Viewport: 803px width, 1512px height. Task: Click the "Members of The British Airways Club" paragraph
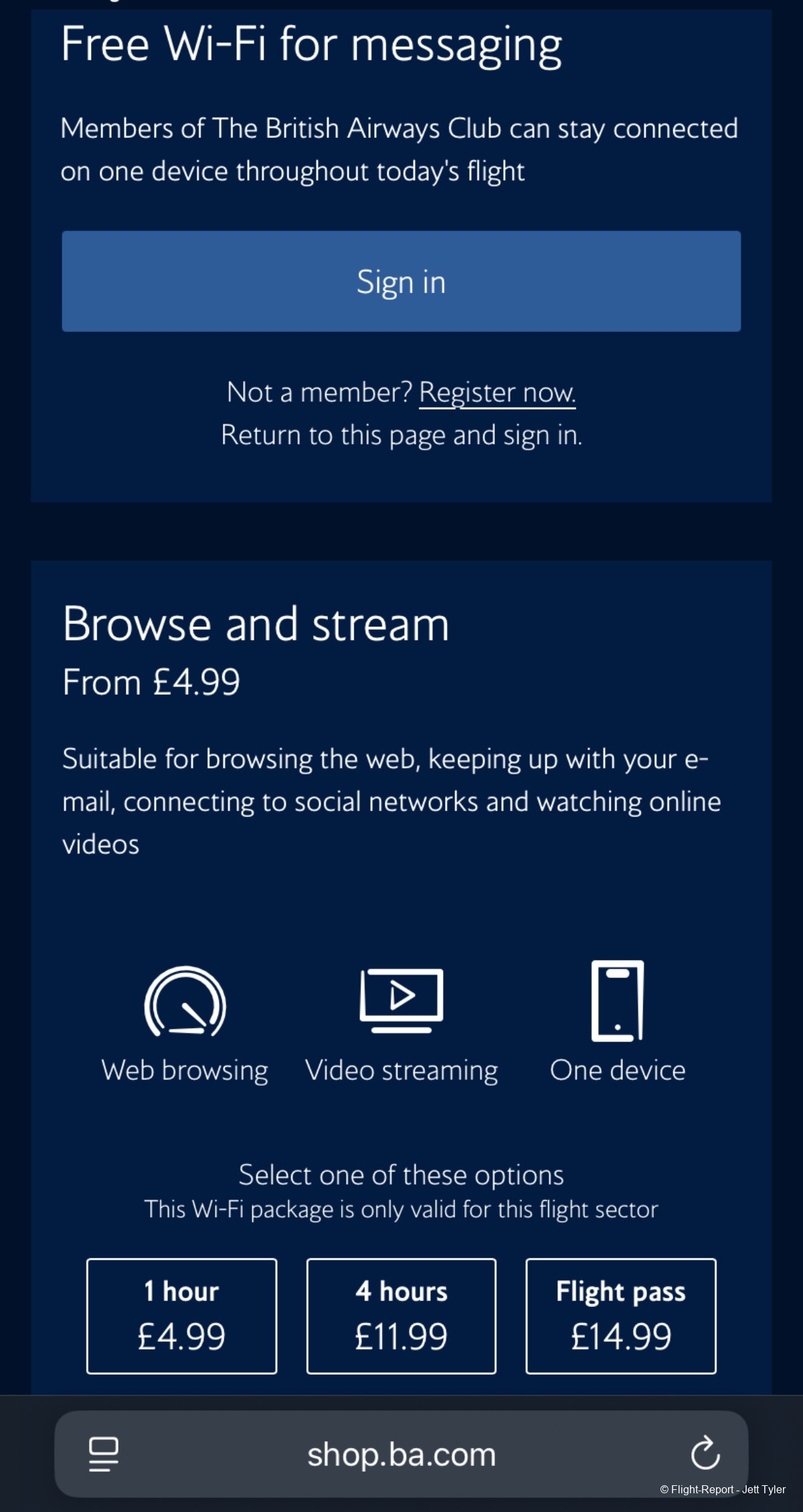point(399,149)
